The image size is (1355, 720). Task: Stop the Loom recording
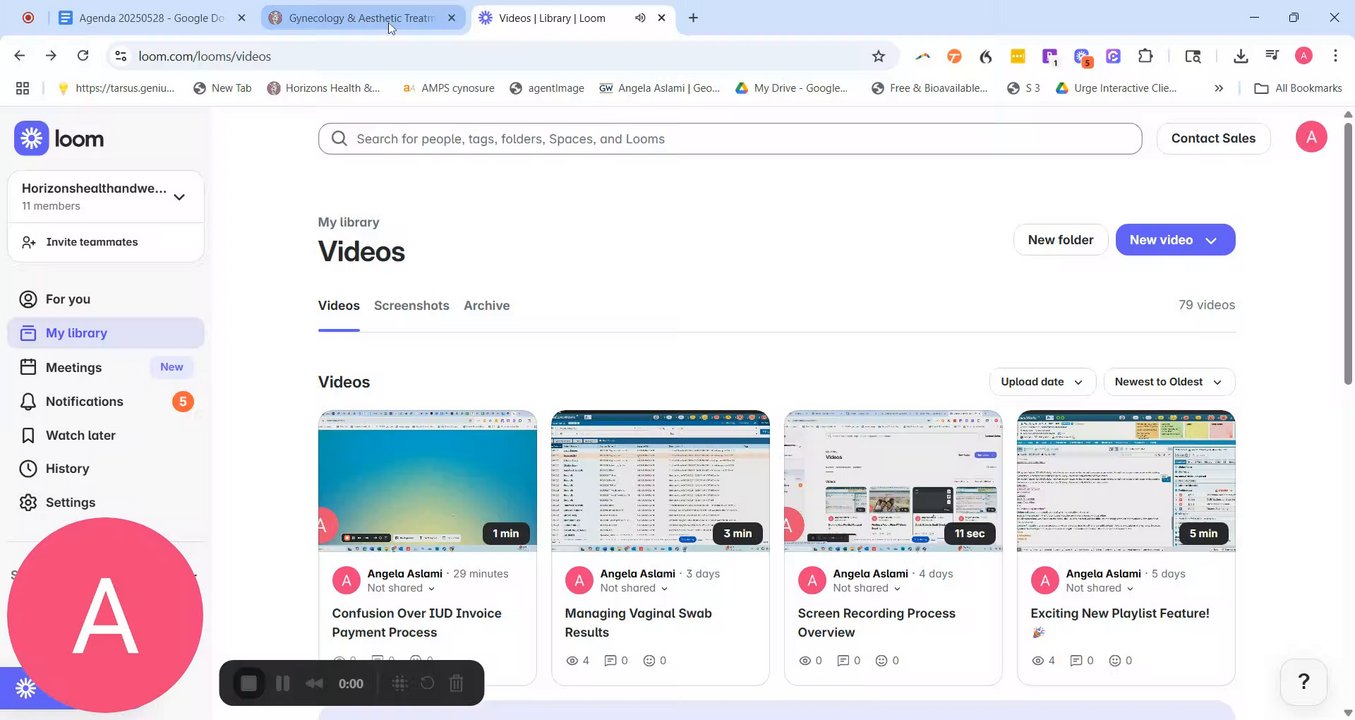tap(249, 683)
